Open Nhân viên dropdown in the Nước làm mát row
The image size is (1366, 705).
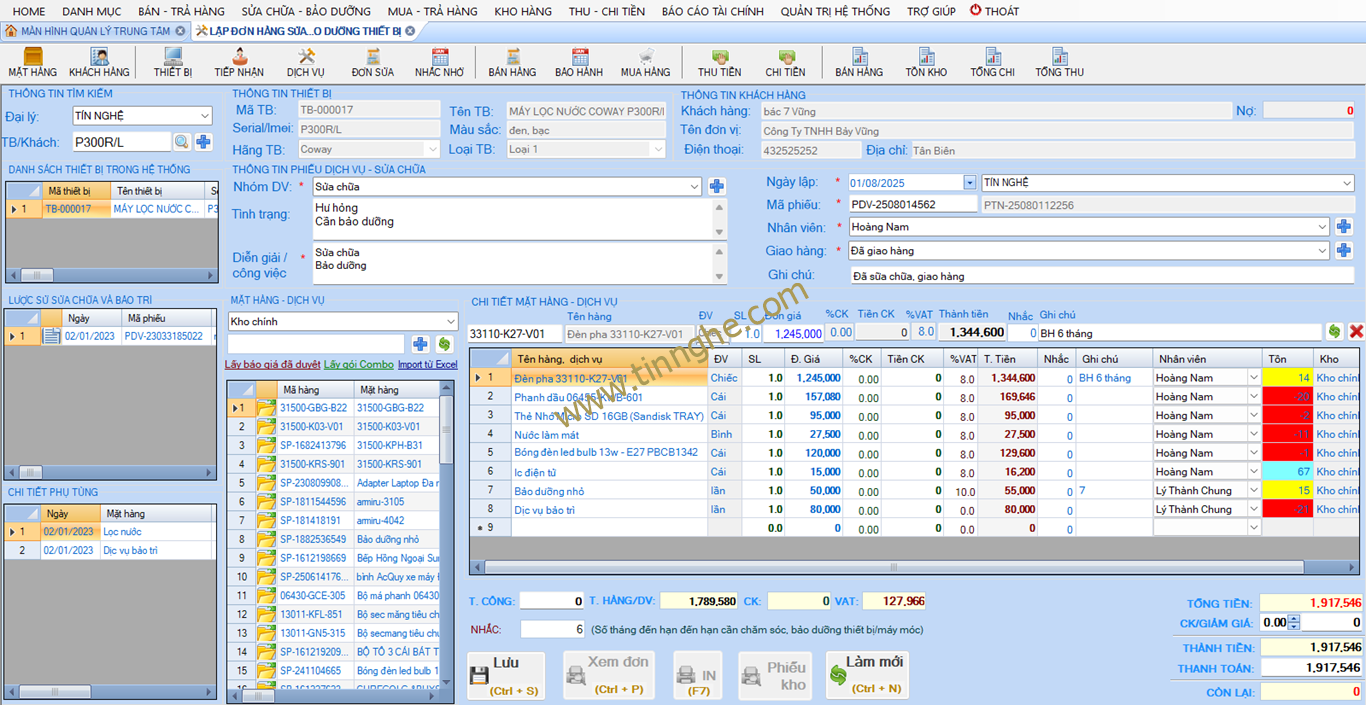(x=1254, y=434)
